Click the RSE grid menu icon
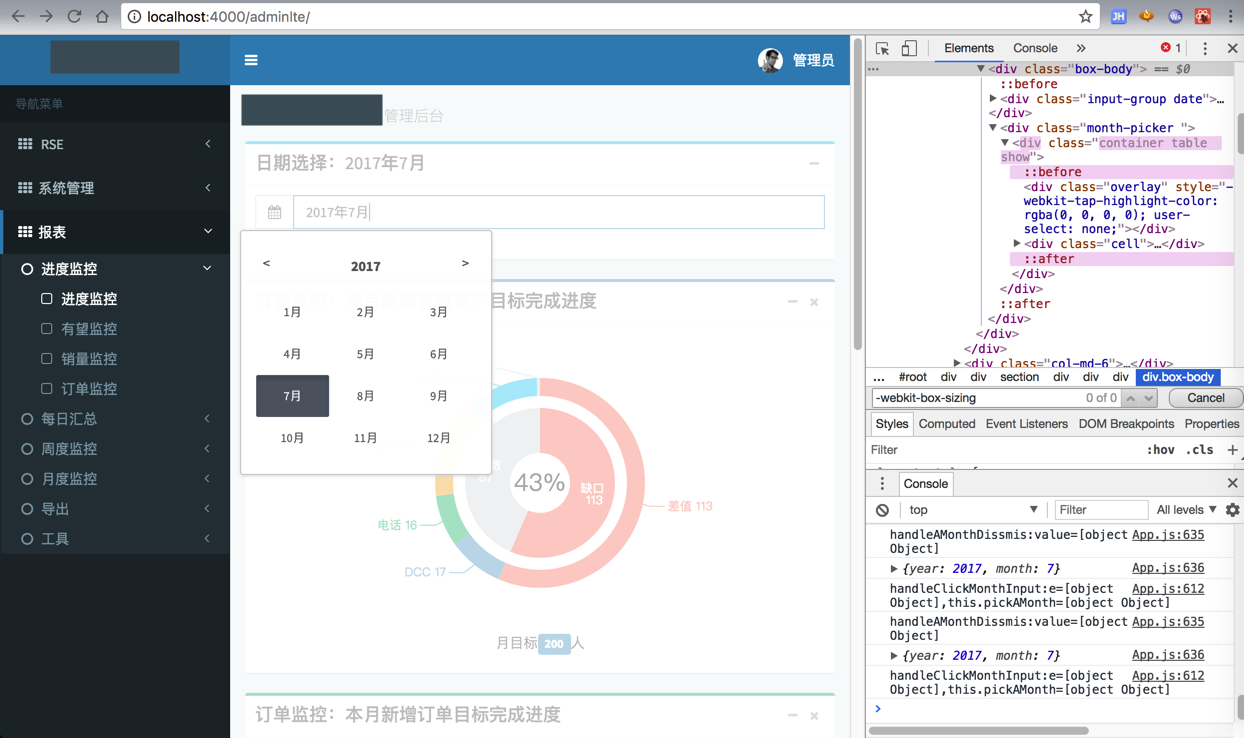This screenshot has width=1244, height=738. click(x=25, y=144)
